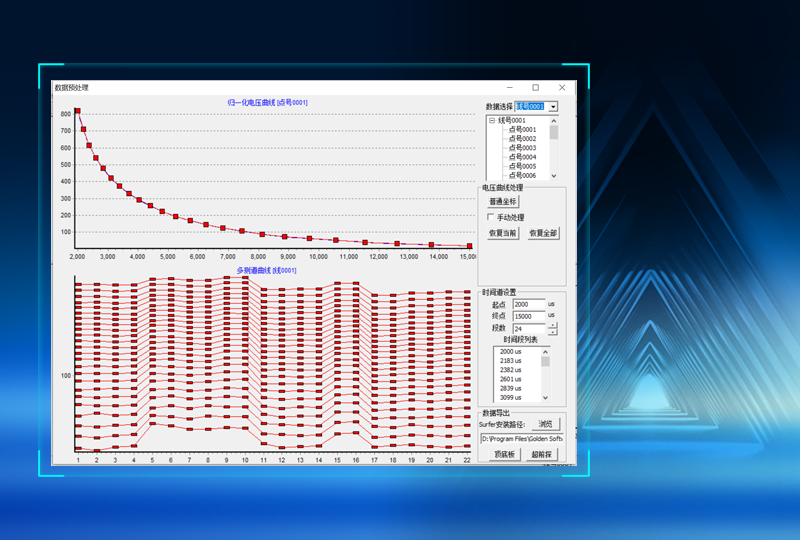
Task: Enable the 手动处理 checkbox
Action: click(x=490, y=217)
